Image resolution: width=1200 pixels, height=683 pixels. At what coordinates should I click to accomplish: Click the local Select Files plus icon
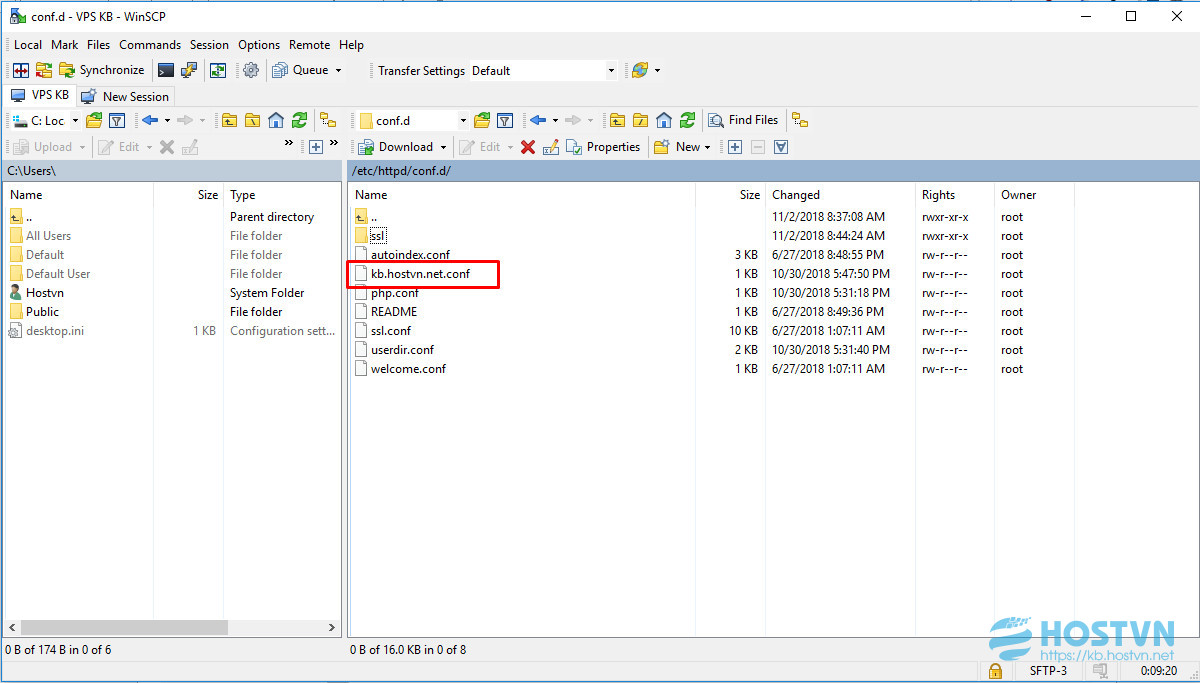pos(316,146)
